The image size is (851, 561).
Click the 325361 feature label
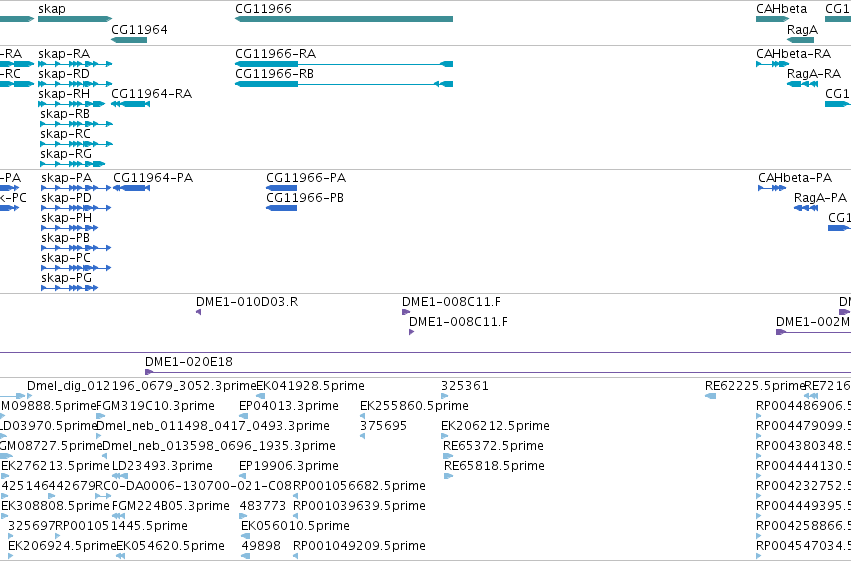[465, 386]
